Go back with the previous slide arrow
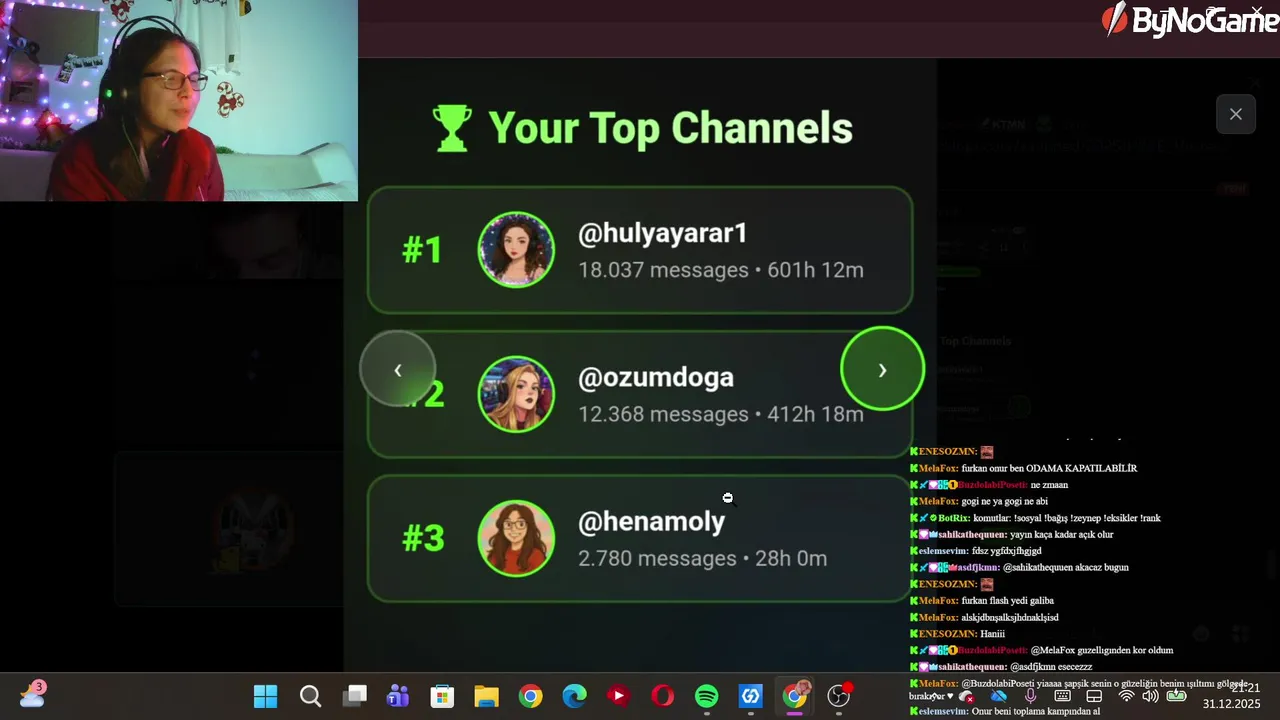The height and width of the screenshot is (720, 1280). point(397,370)
